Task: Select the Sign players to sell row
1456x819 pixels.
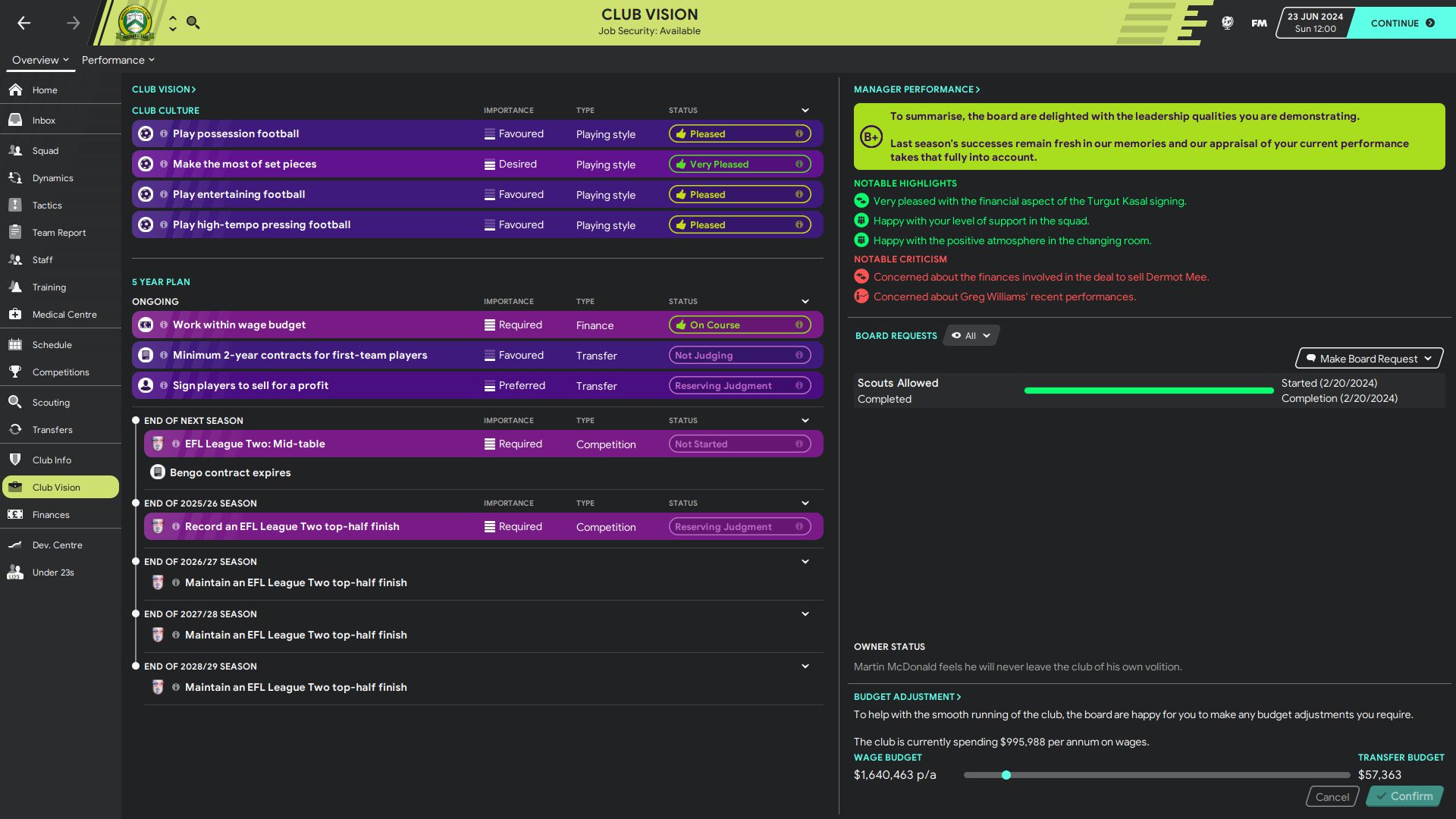Action: (x=478, y=385)
